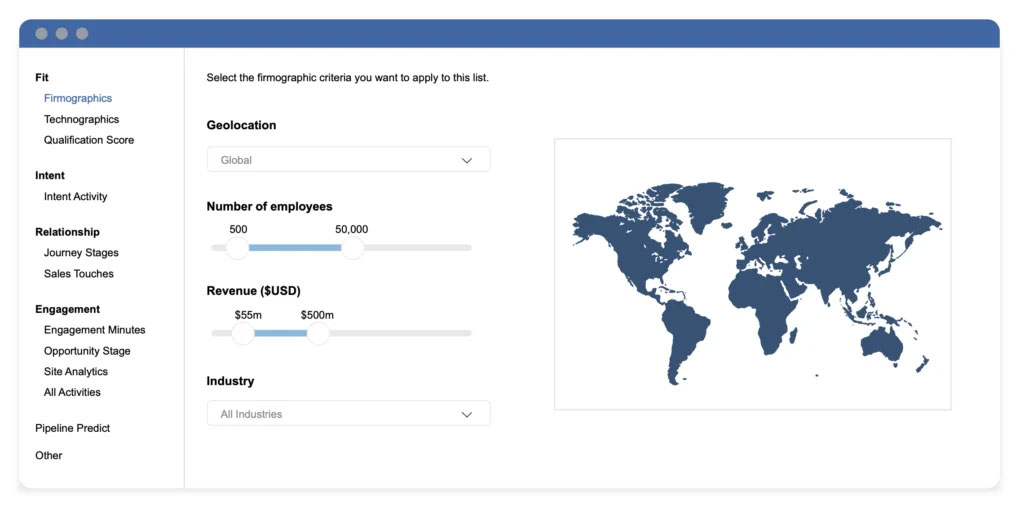Select Site Analytics in sidebar
The width and height of the screenshot is (1024, 509).
click(x=76, y=372)
